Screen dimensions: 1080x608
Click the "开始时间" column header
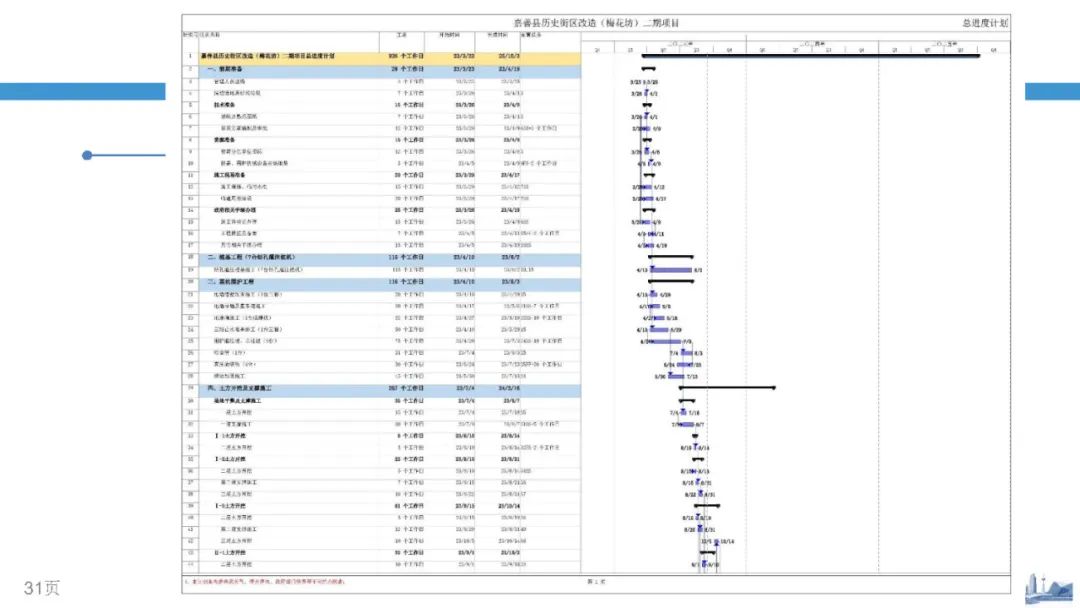coord(449,34)
